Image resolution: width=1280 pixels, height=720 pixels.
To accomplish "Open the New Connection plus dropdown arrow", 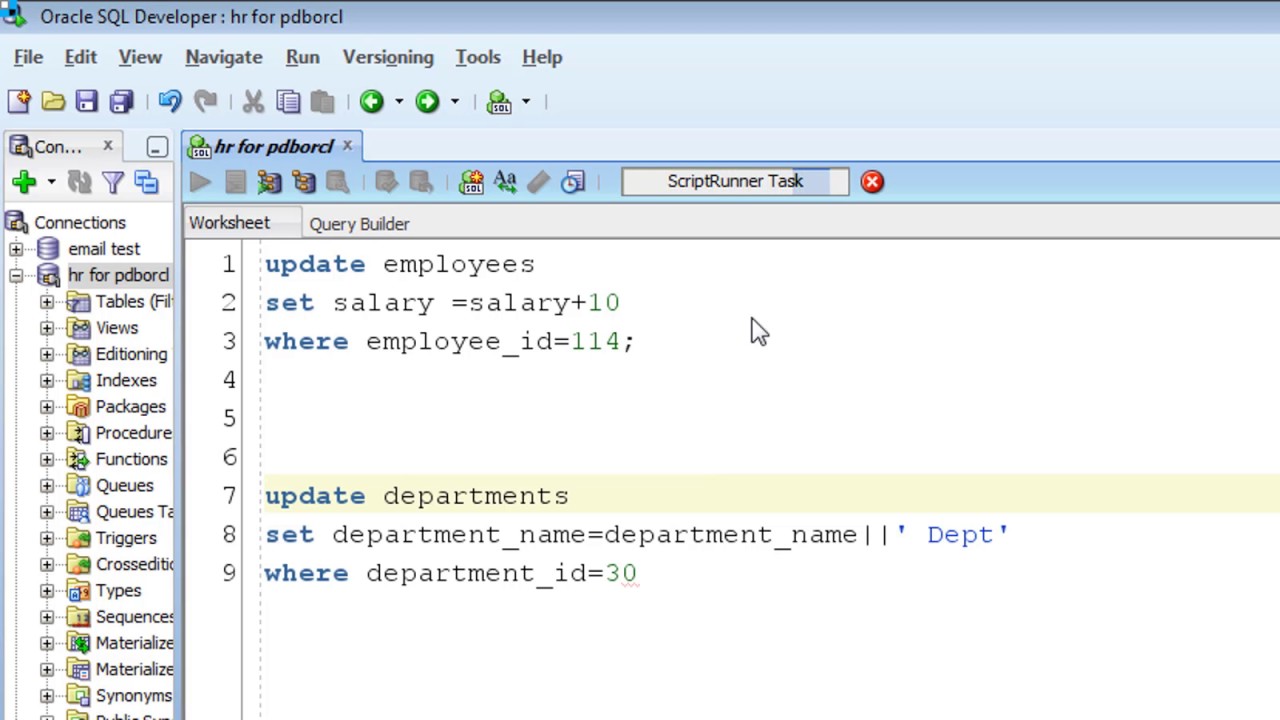I will pyautogui.click(x=51, y=181).
